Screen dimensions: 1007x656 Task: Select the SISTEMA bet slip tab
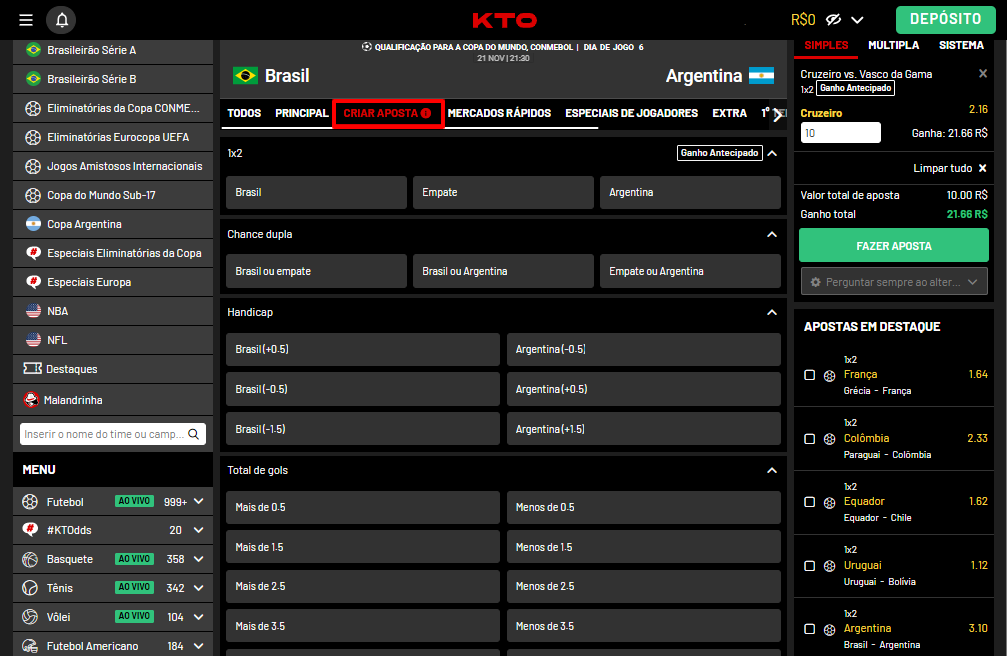point(961,45)
